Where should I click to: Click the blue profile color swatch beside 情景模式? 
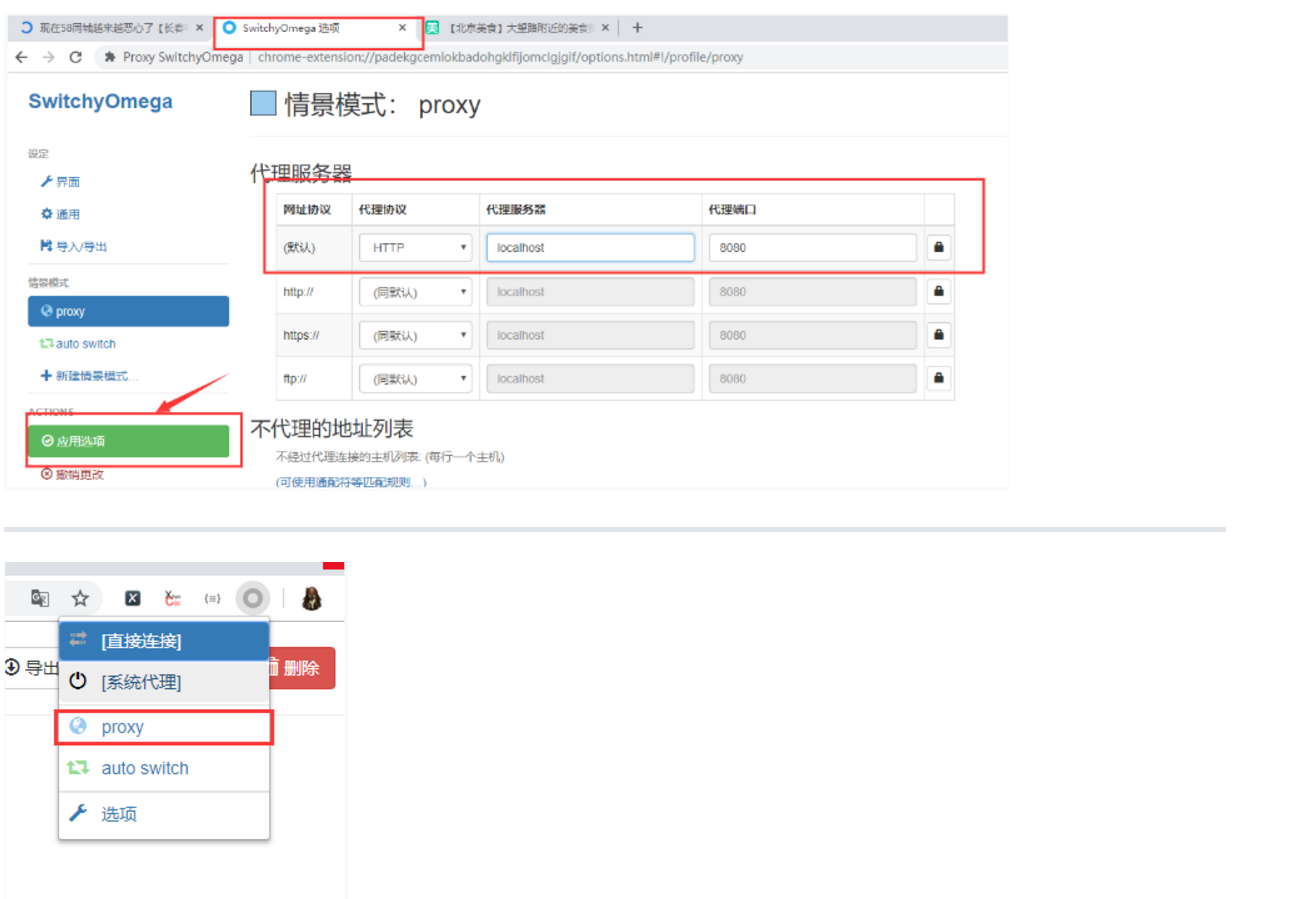point(261,103)
